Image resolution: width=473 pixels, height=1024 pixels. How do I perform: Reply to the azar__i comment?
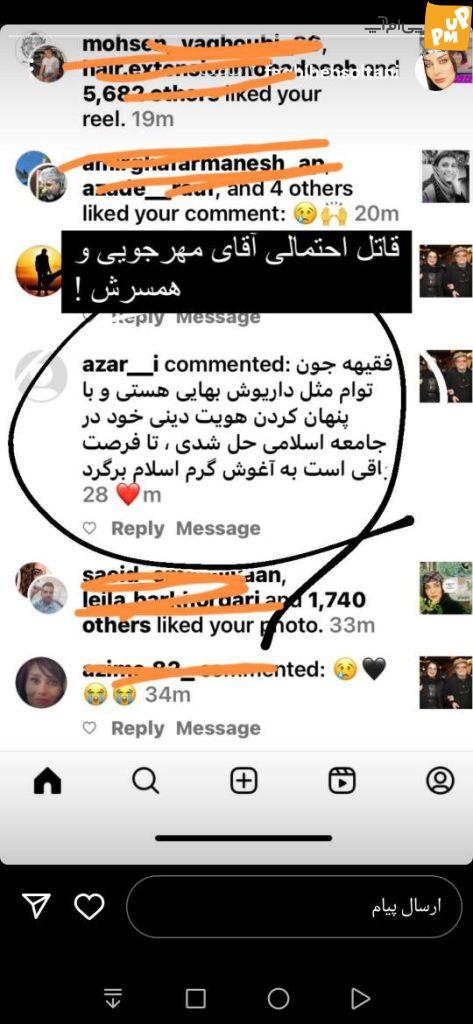point(137,528)
